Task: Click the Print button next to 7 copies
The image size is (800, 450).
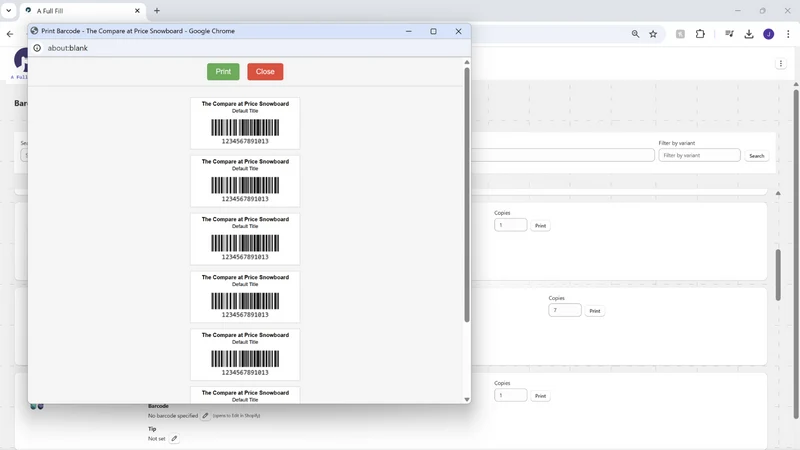Action: pyautogui.click(x=595, y=311)
